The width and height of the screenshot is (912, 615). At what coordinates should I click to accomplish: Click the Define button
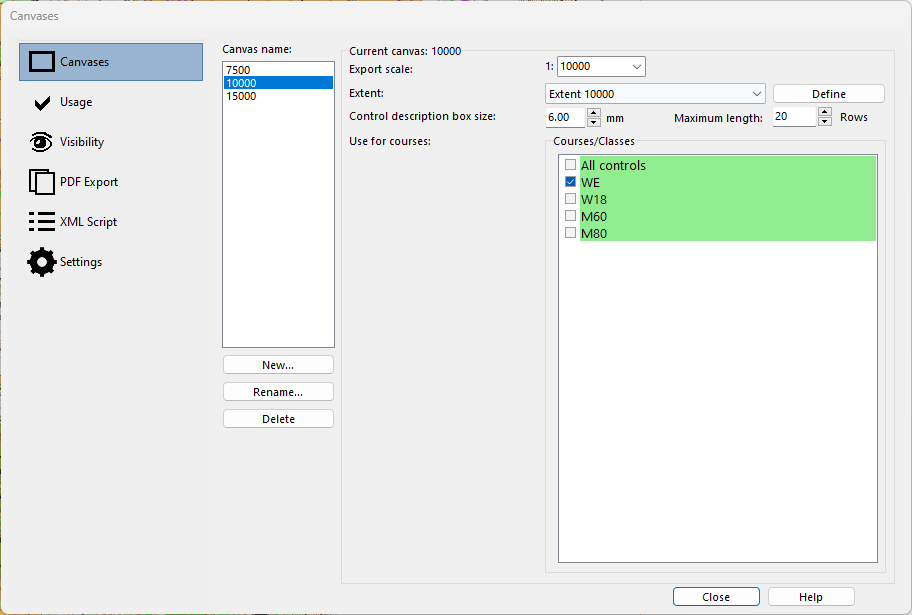(x=828, y=94)
